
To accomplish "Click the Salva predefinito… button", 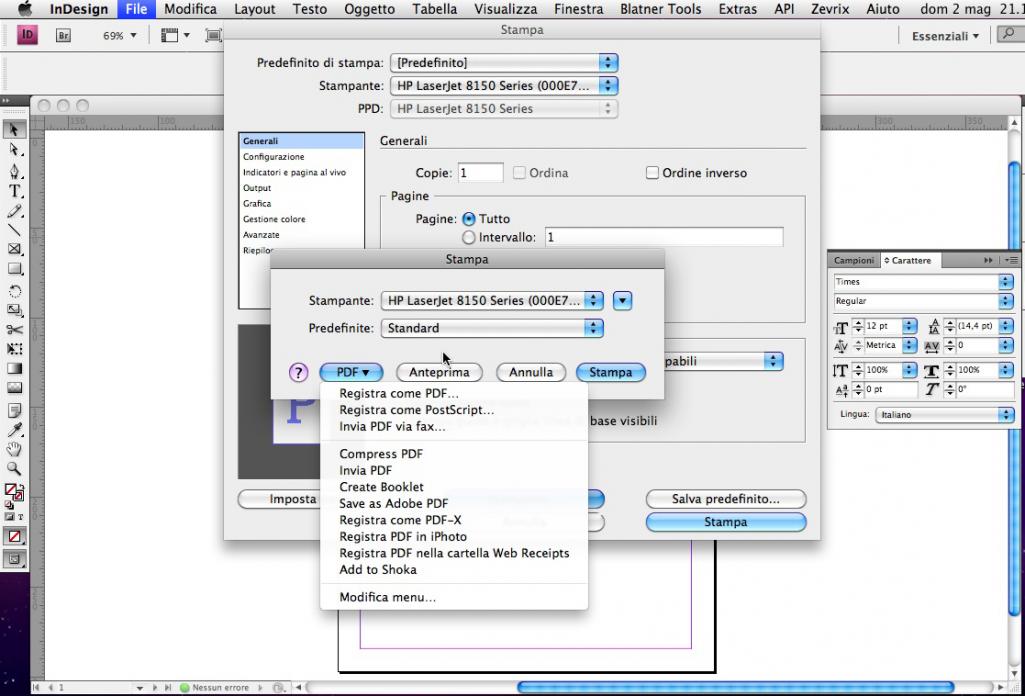I will tap(726, 499).
